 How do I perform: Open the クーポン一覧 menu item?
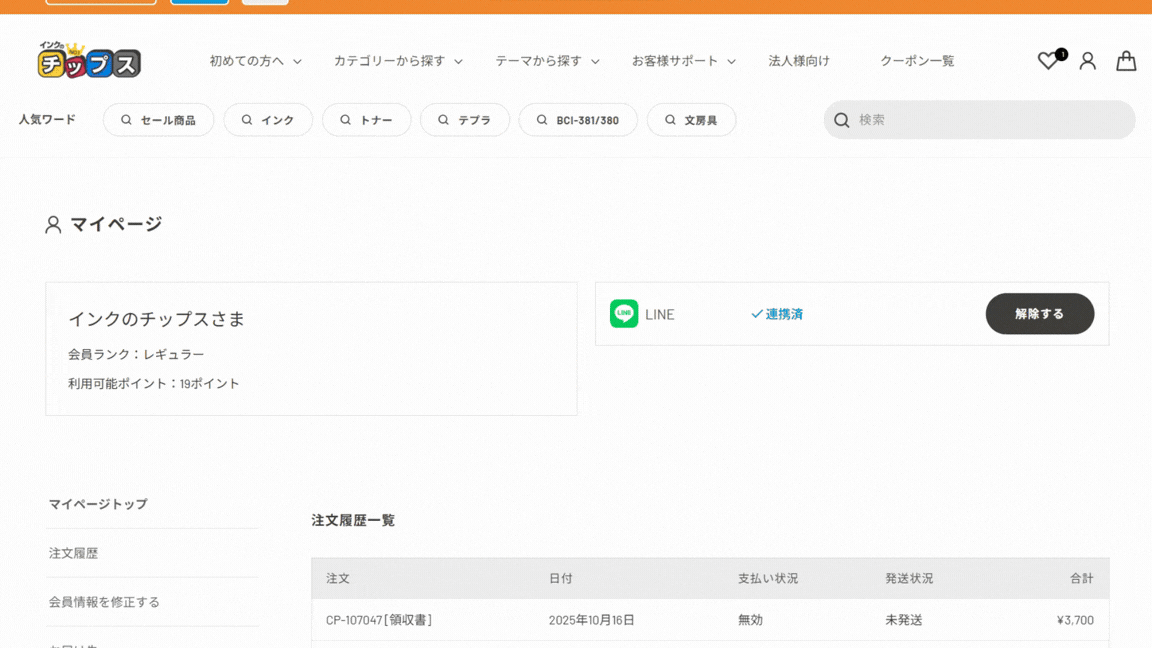916,61
